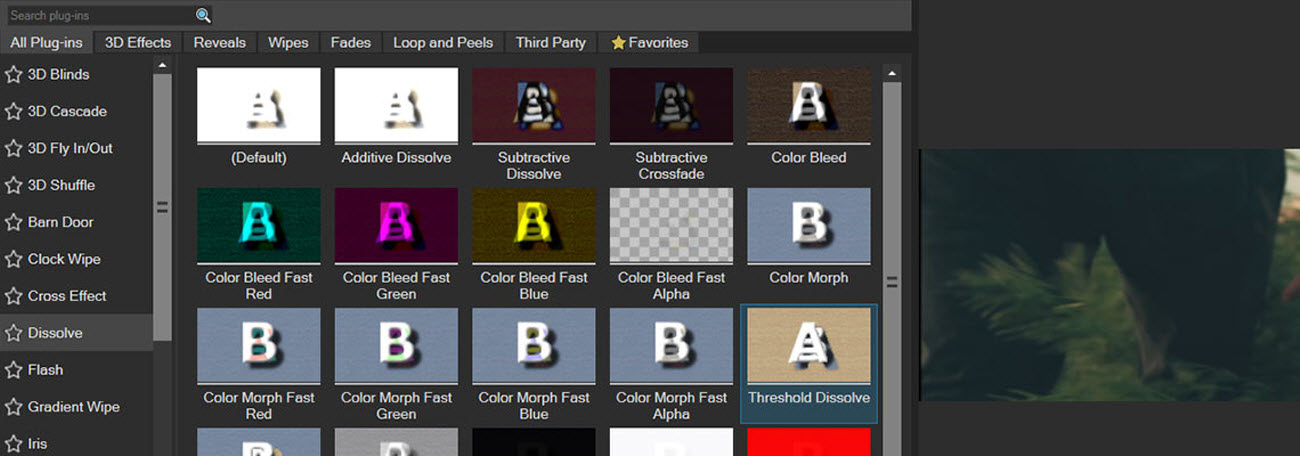The height and width of the screenshot is (456, 1300).
Task: Click the plug-in list scrollbar thumb
Action: [162, 207]
